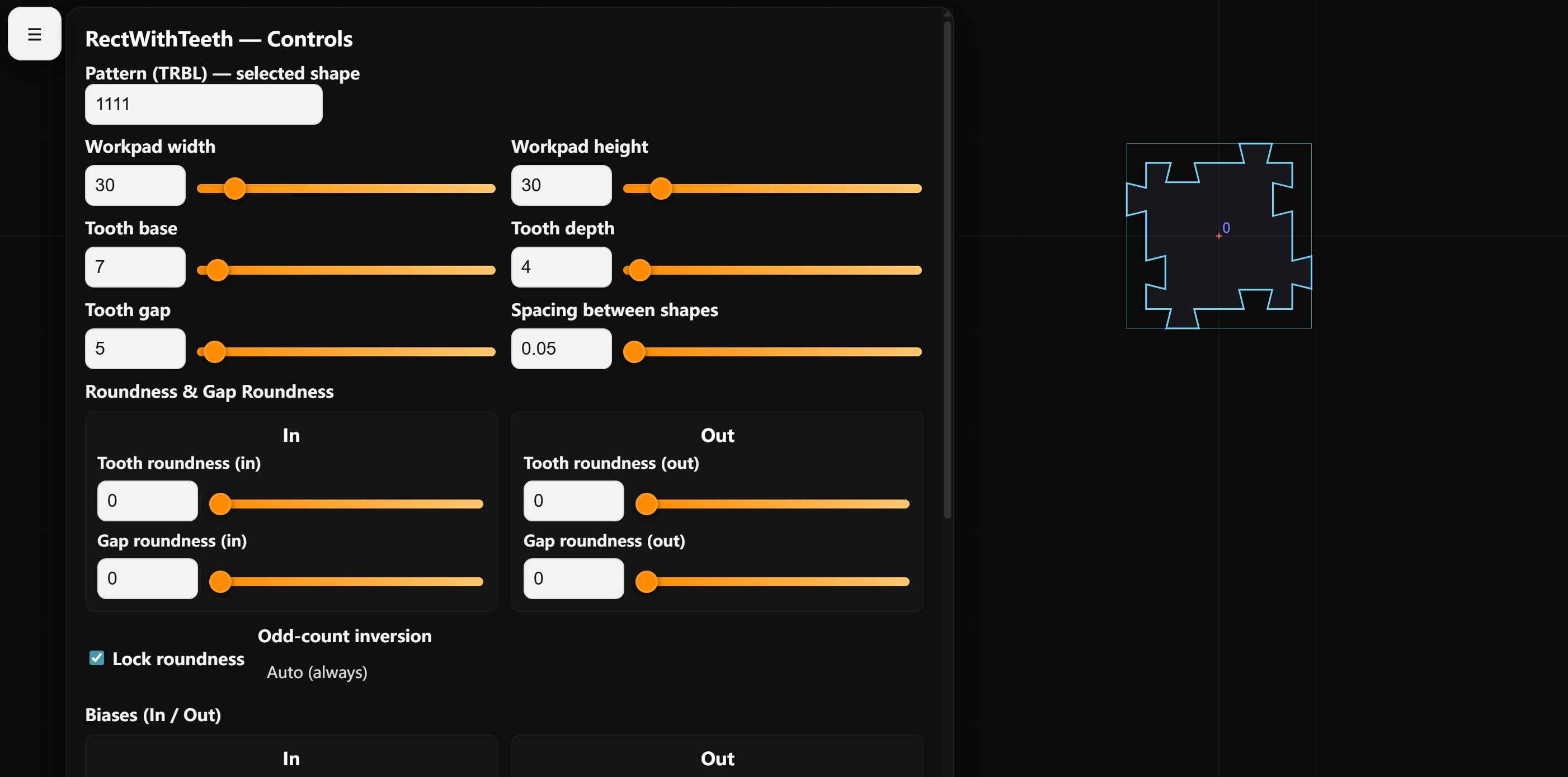Screen dimensions: 1568x777
Task: Click the Pattern (TRBL) input field
Action: [203, 104]
